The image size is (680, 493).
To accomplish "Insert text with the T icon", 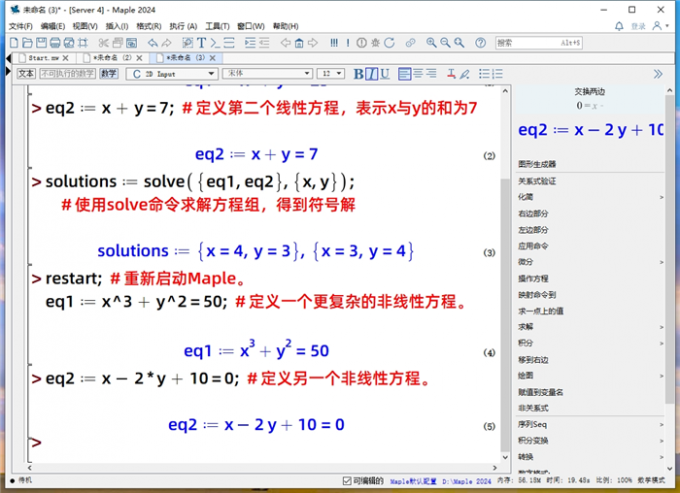I will click(x=201, y=43).
